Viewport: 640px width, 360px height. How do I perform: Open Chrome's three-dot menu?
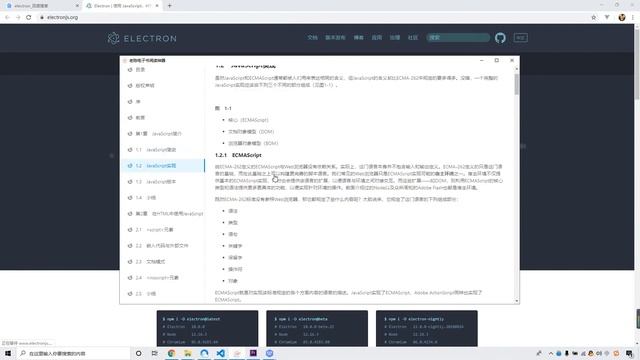click(x=633, y=17)
